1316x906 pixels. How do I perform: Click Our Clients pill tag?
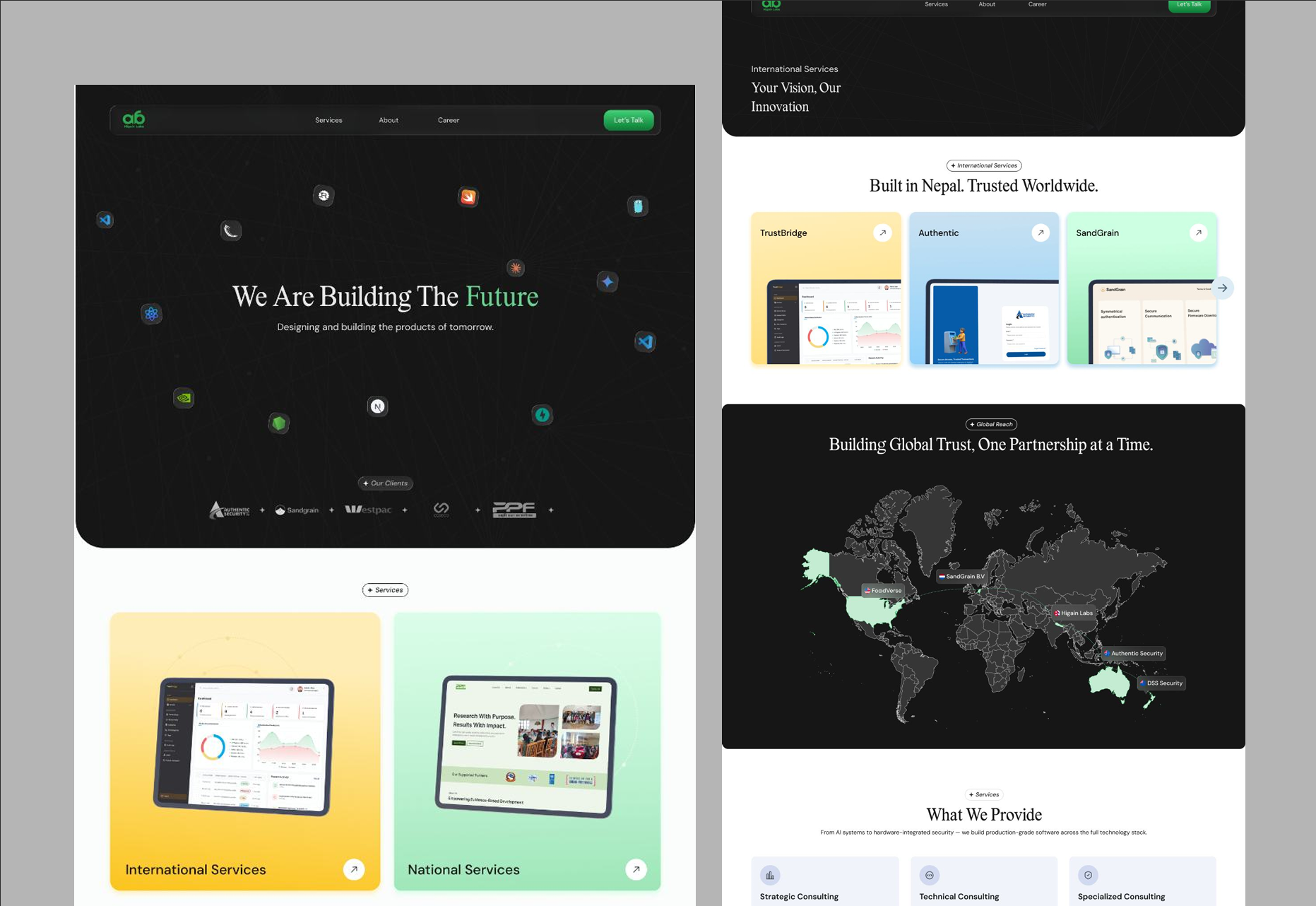(386, 483)
